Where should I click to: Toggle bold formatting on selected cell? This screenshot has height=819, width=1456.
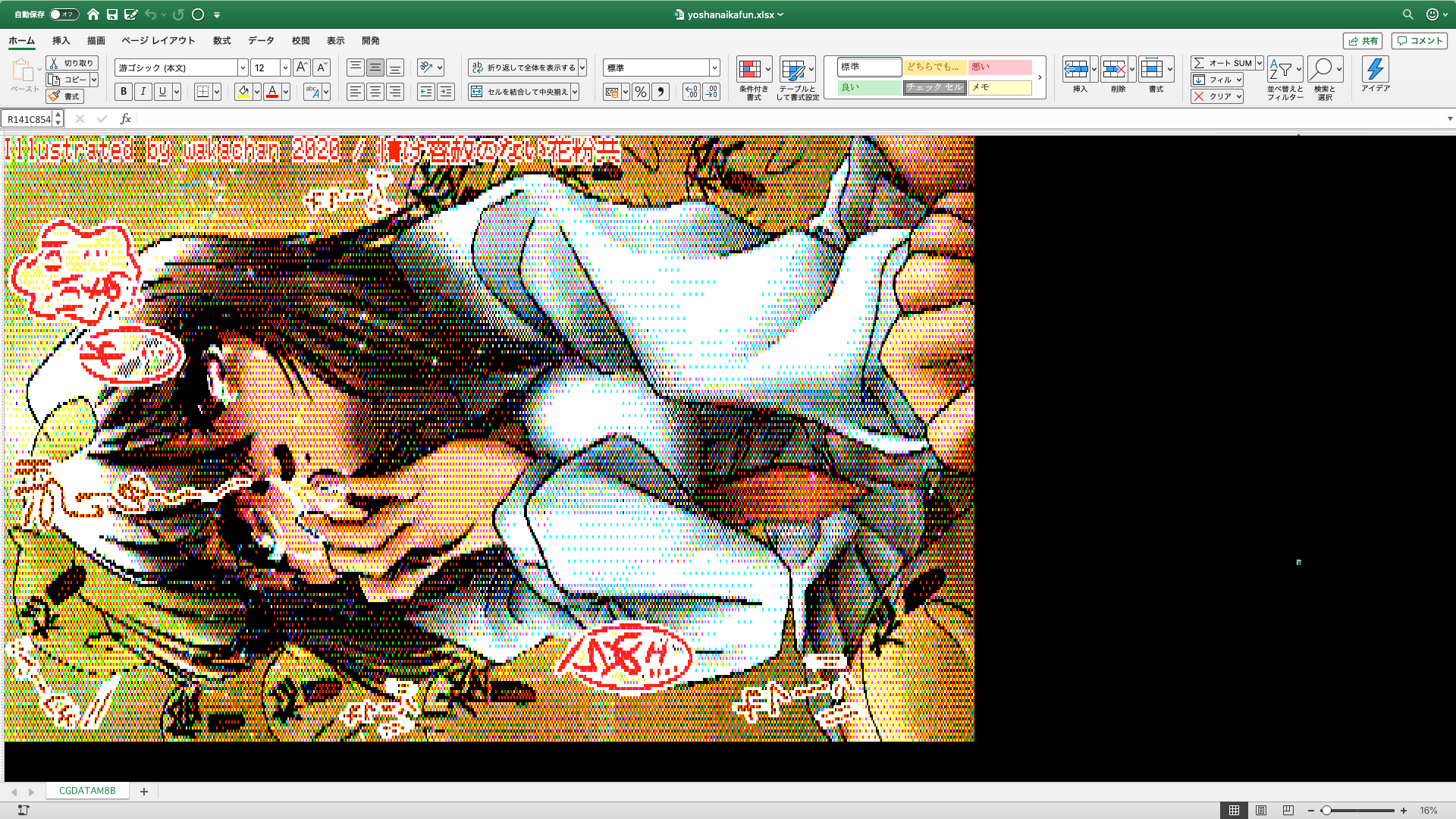coord(122,91)
